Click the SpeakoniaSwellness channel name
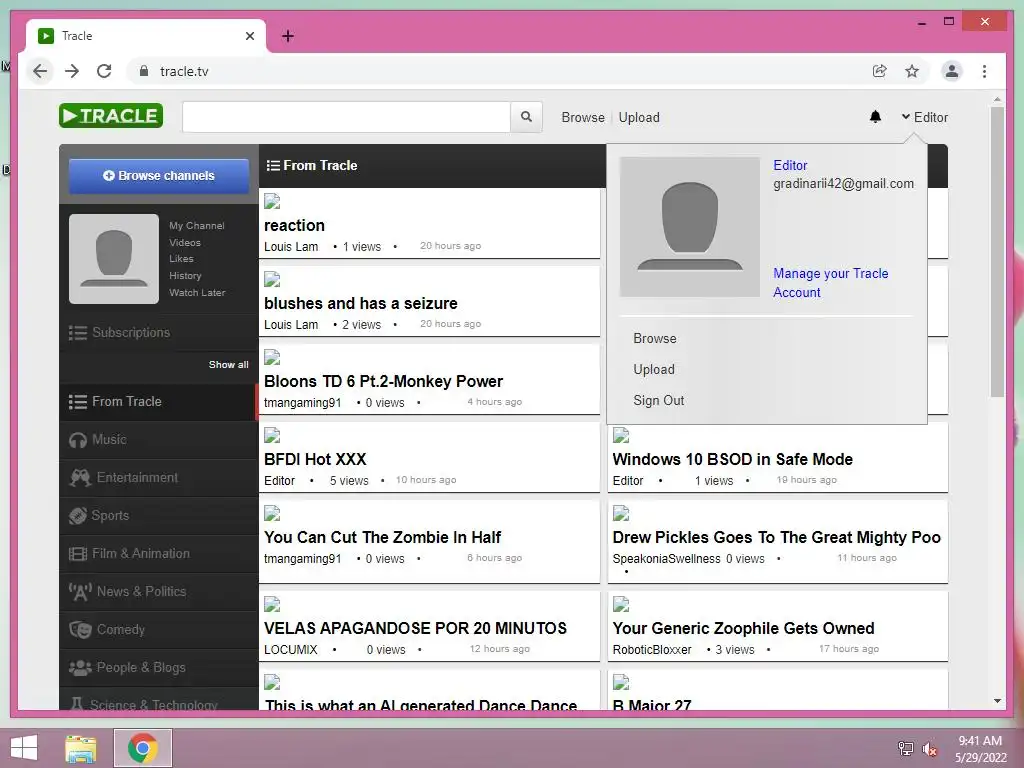 tap(666, 559)
